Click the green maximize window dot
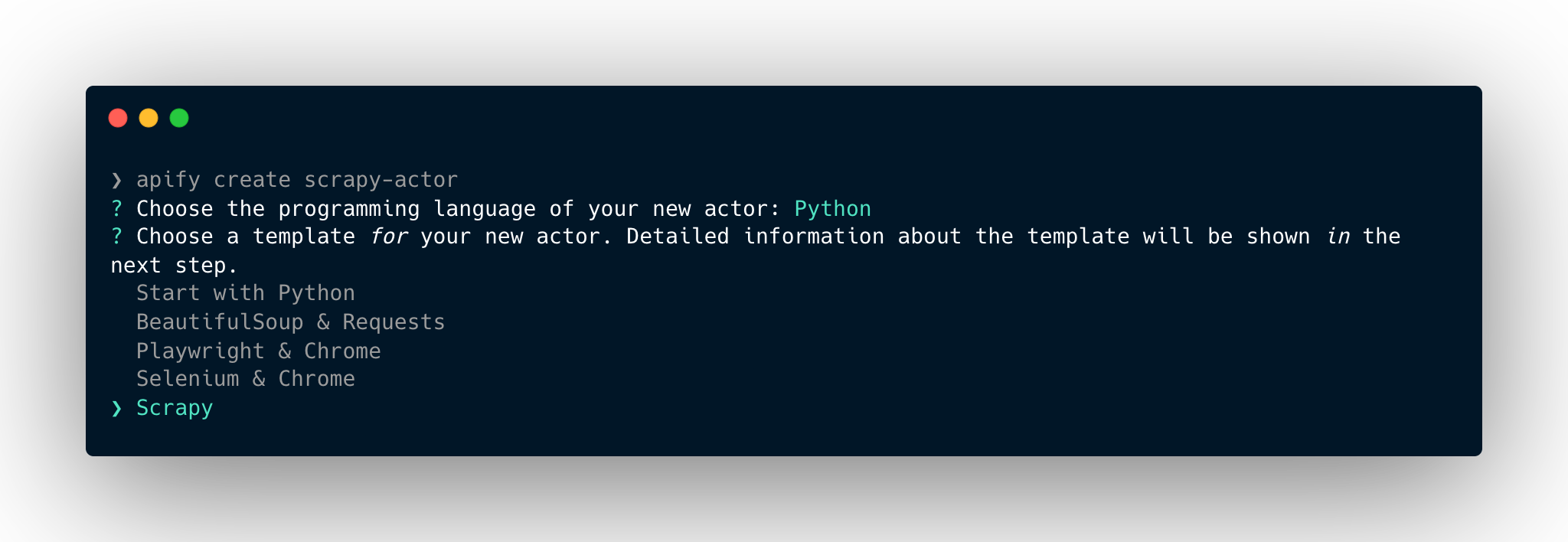 click(x=179, y=118)
